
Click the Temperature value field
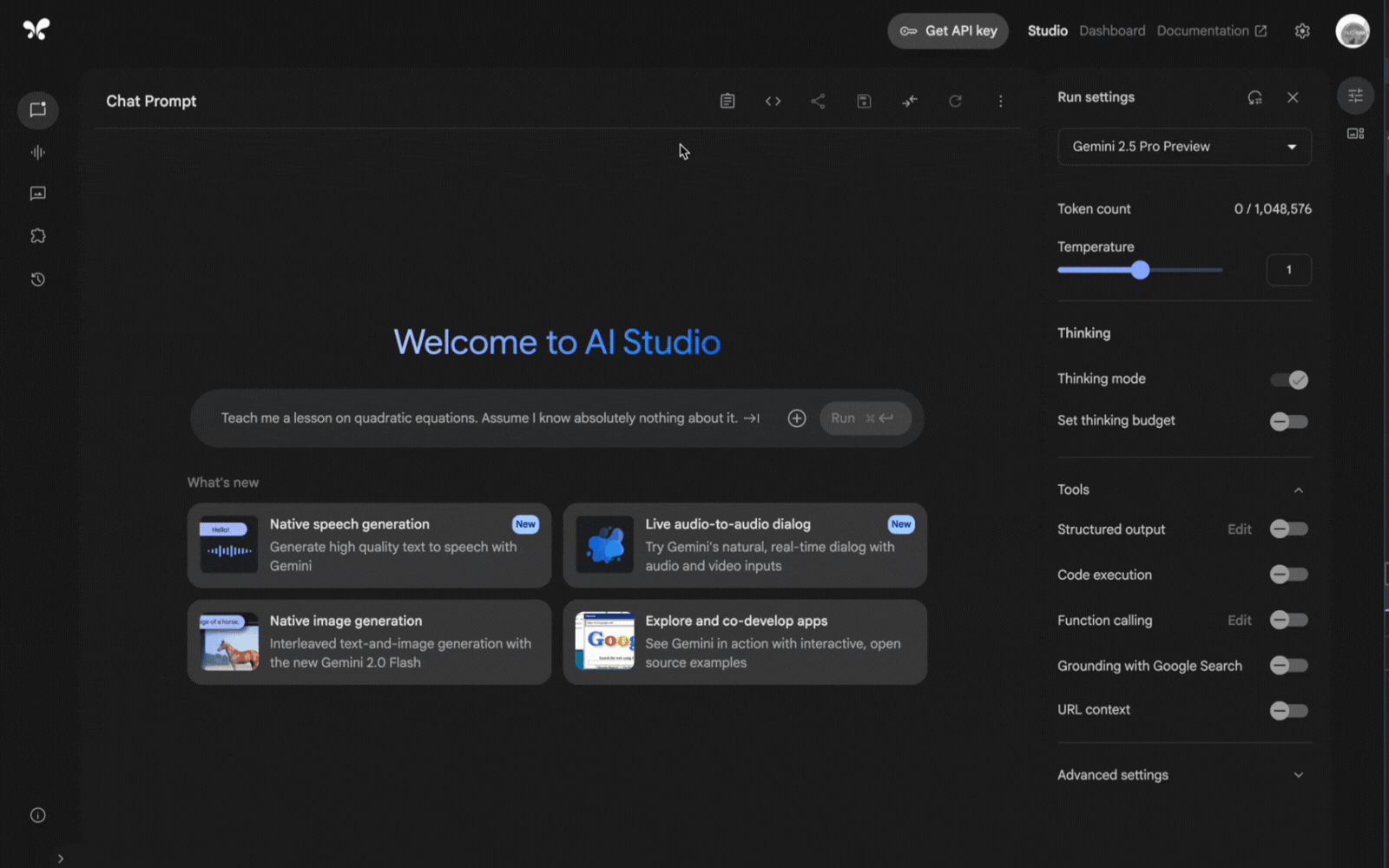[1288, 270]
